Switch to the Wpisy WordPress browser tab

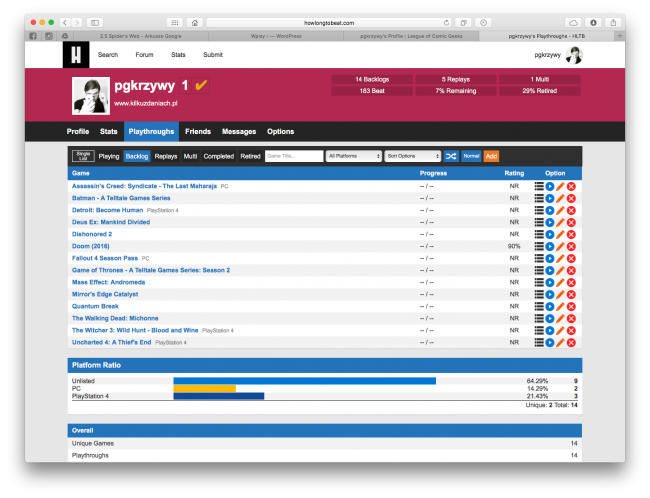[x=276, y=36]
